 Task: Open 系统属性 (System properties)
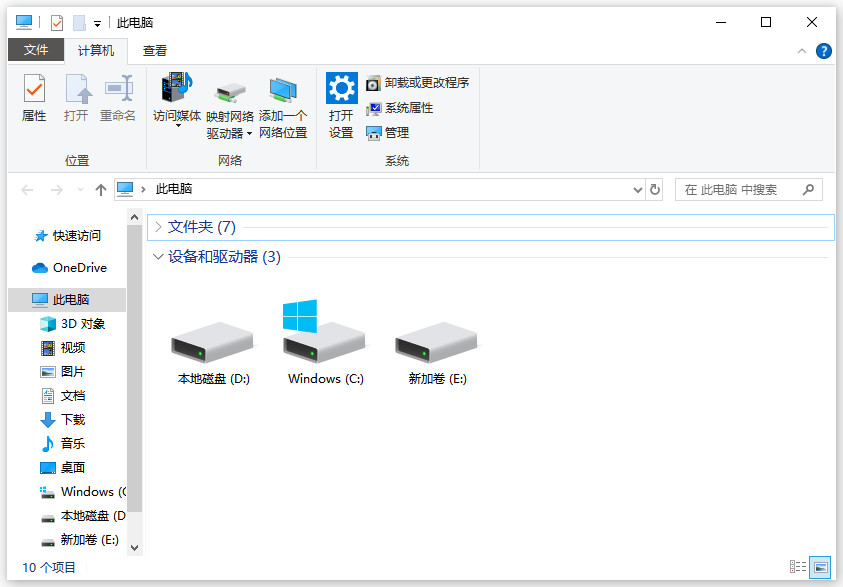click(399, 108)
